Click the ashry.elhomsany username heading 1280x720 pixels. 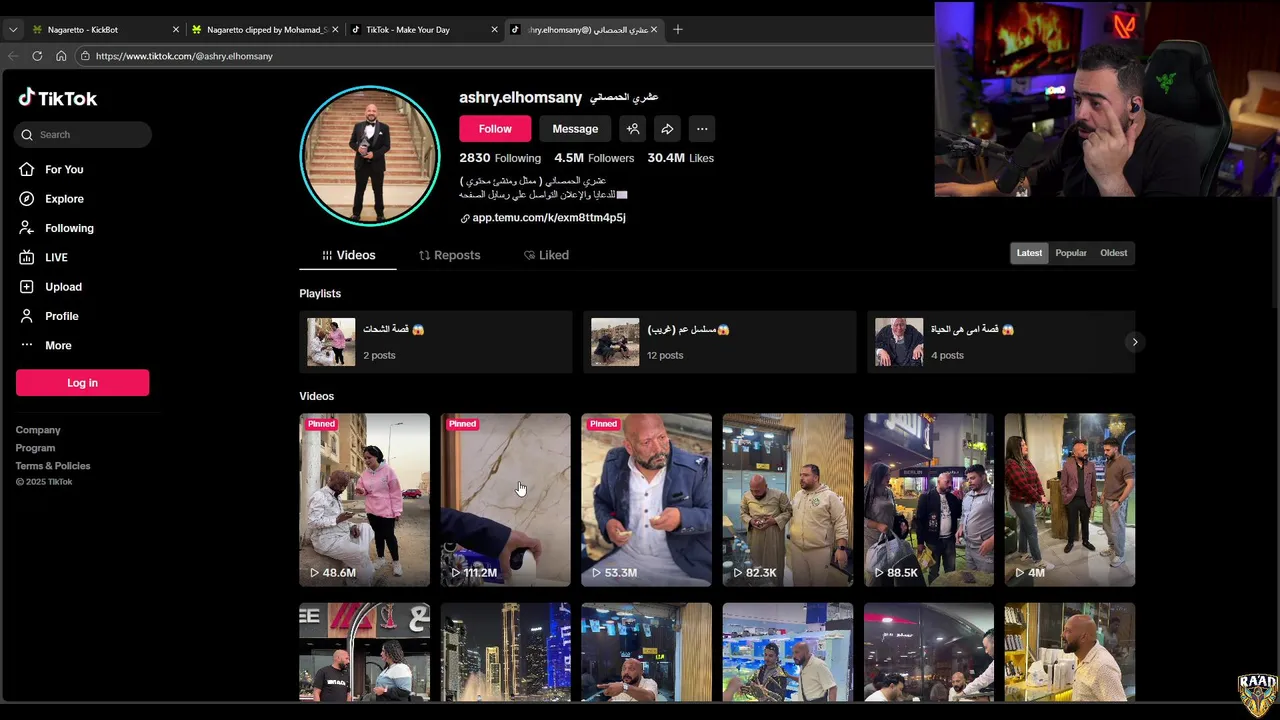coord(520,97)
